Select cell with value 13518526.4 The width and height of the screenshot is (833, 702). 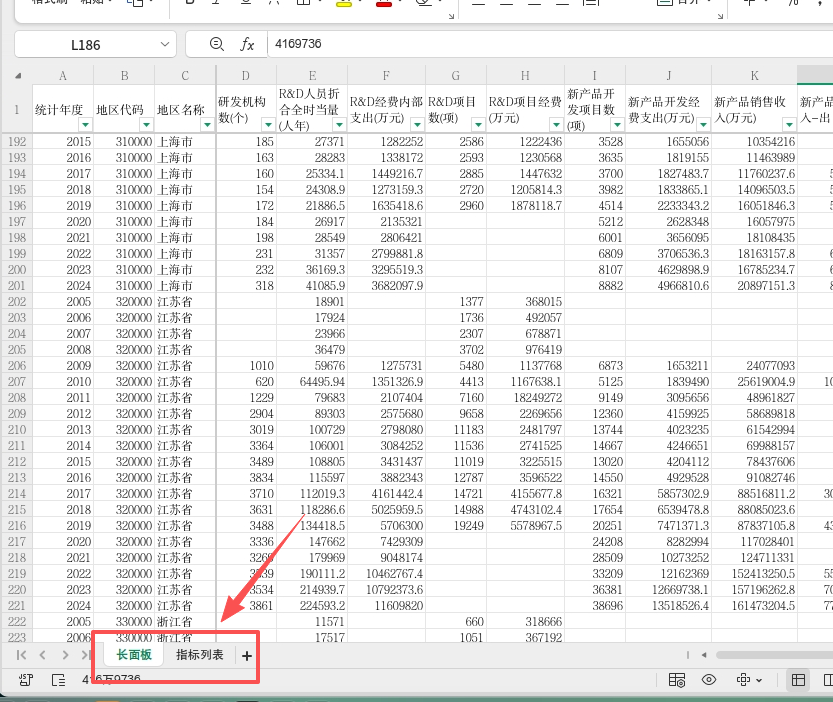[668, 605]
